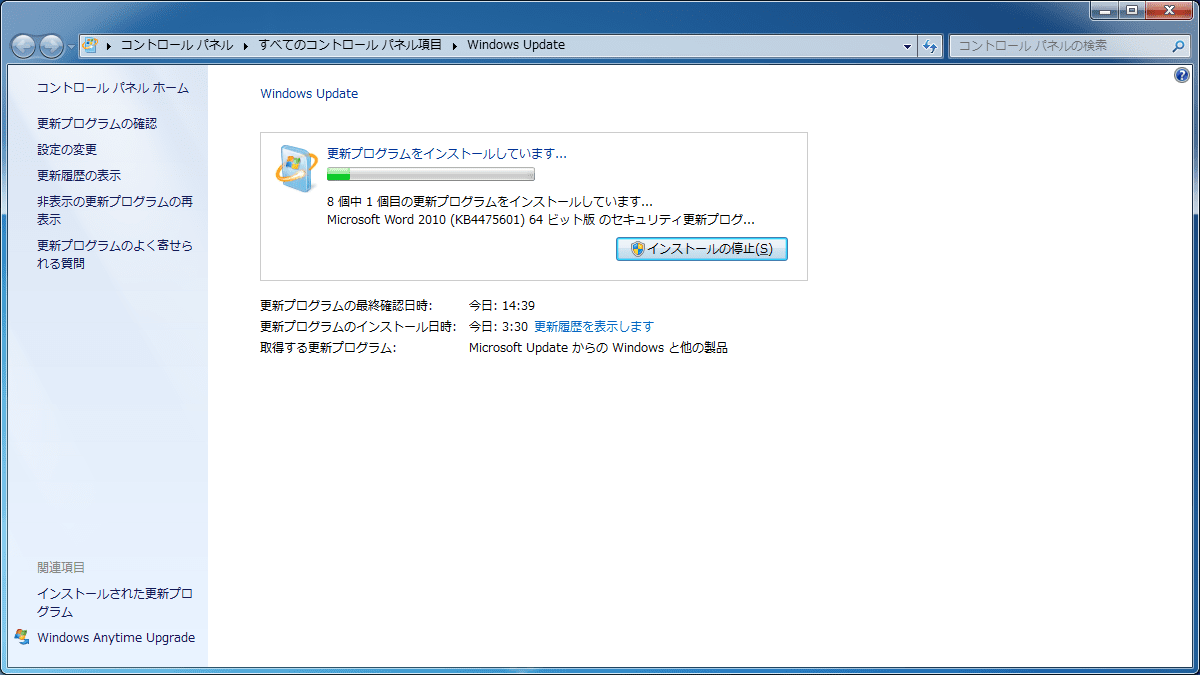The height and width of the screenshot is (675, 1200).
Task: Click the コントロール パネルの検索 search box
Action: [x=1069, y=45]
